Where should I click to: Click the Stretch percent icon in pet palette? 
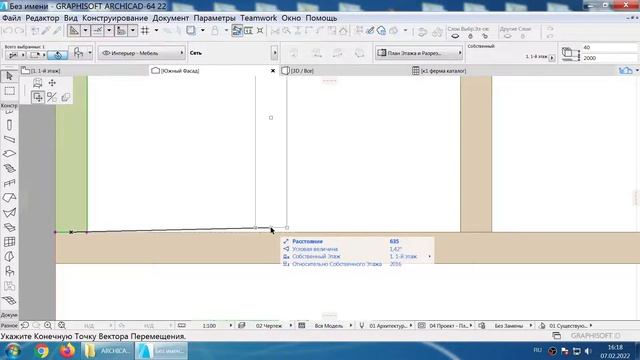pyautogui.click(x=52, y=97)
